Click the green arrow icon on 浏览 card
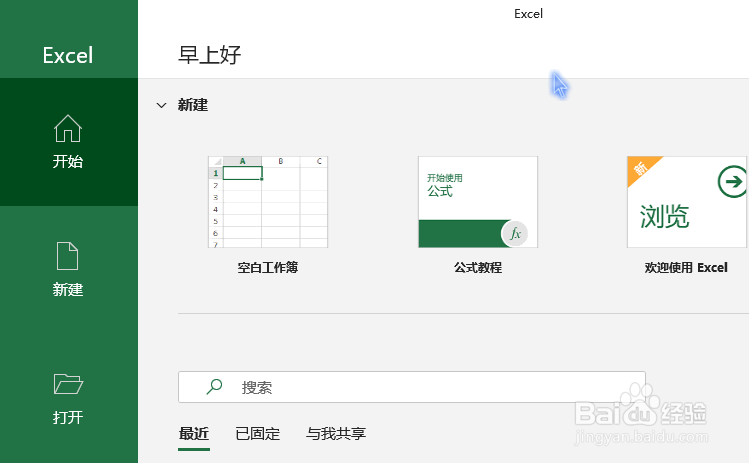The width and height of the screenshot is (749, 463). [x=732, y=182]
